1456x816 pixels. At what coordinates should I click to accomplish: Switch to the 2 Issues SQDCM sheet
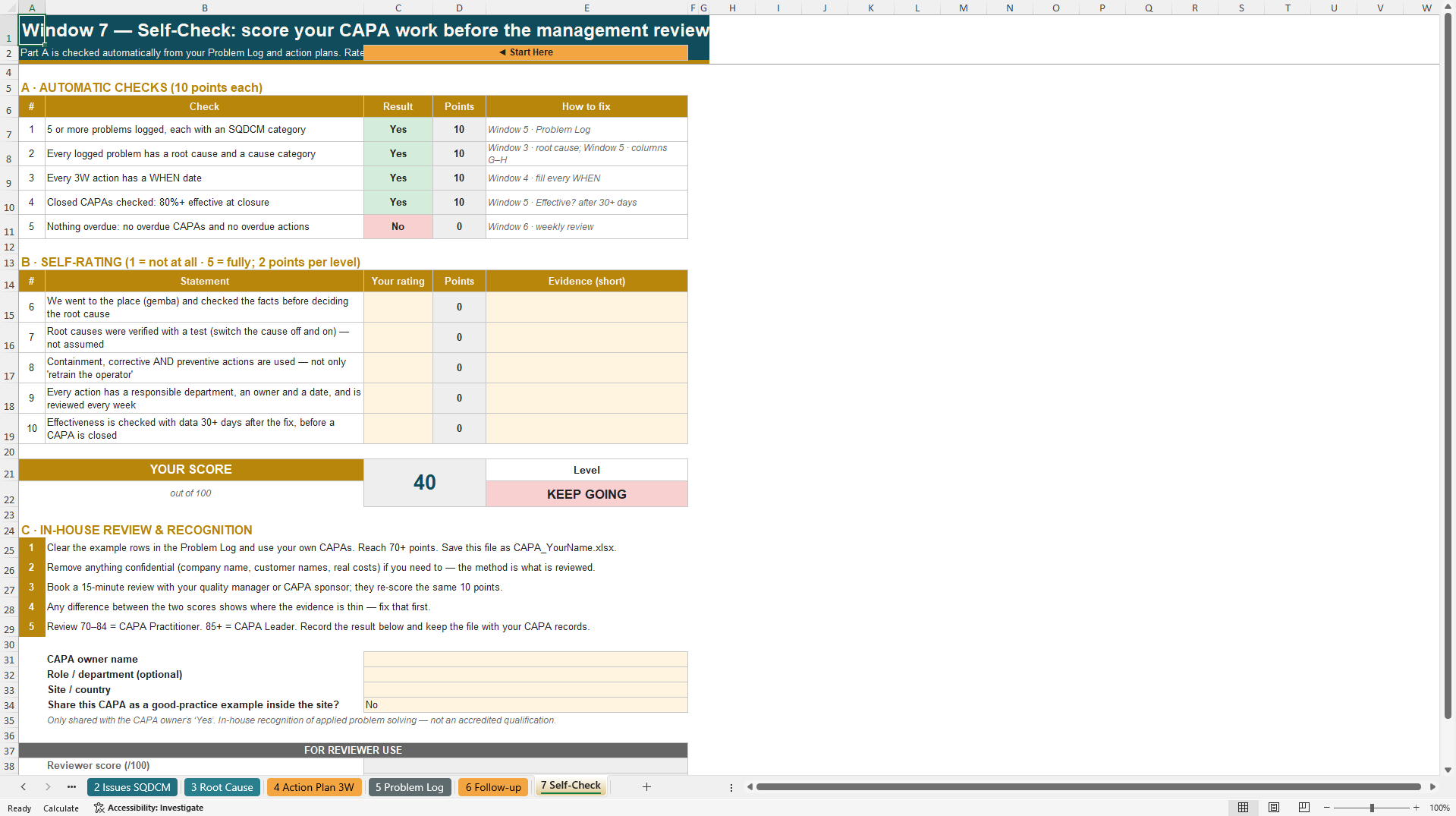click(x=132, y=787)
